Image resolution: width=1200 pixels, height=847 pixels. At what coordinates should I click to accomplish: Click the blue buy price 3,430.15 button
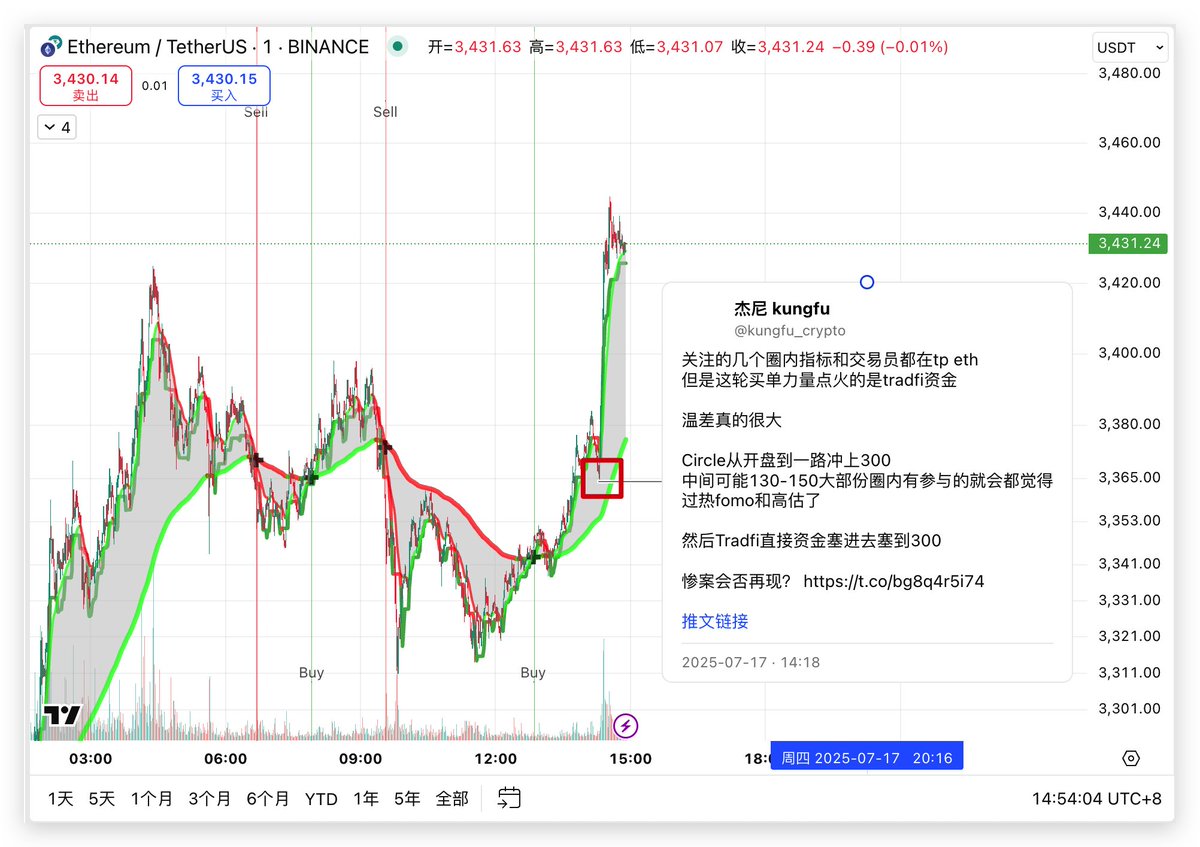(224, 86)
